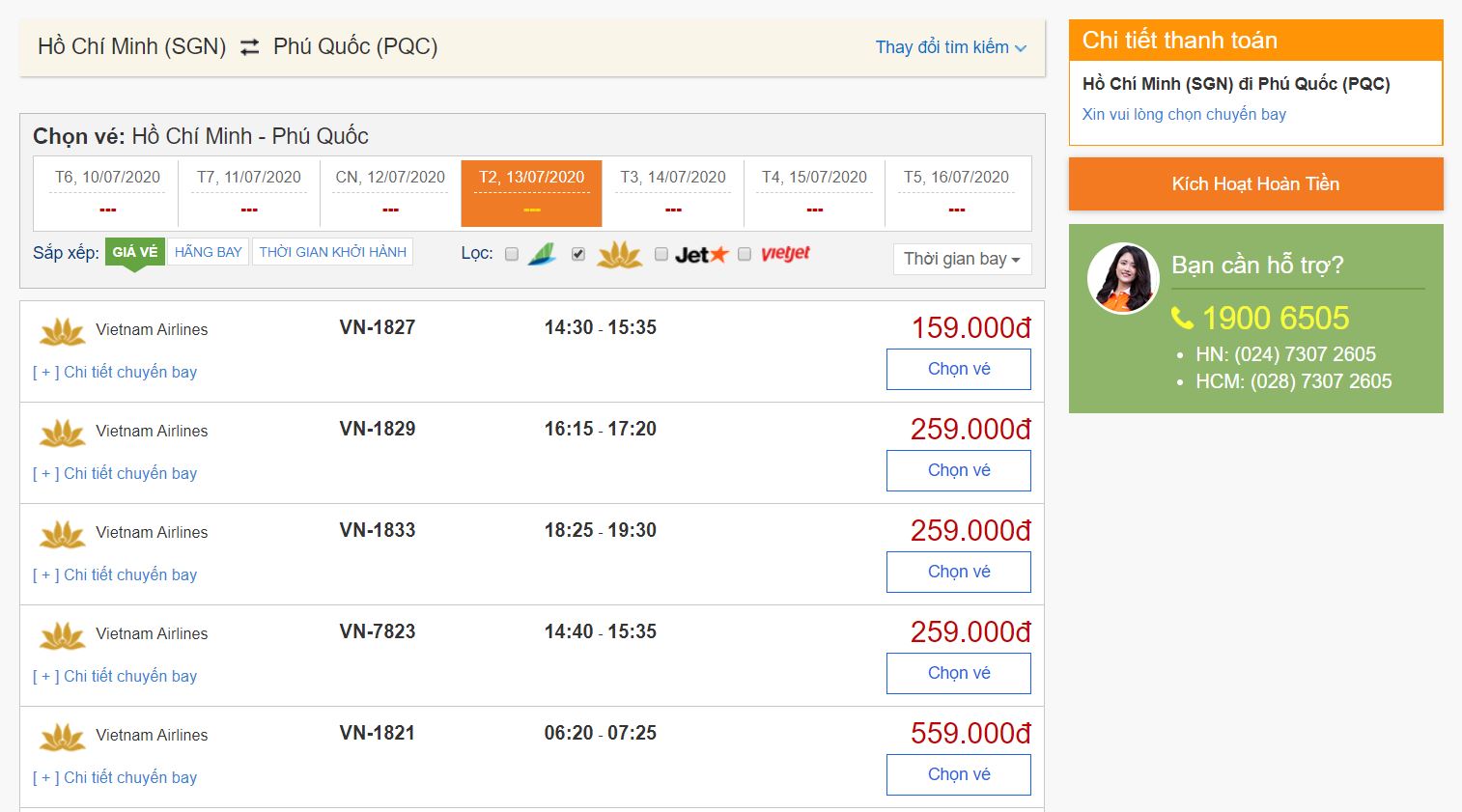Click the price 159.000đ
This screenshot has height=812, width=1462.
pyautogui.click(x=971, y=328)
